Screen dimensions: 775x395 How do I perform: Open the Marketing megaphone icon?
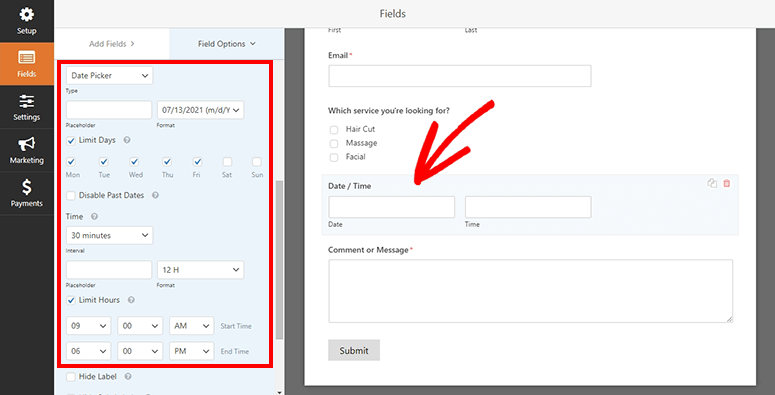tap(27, 144)
